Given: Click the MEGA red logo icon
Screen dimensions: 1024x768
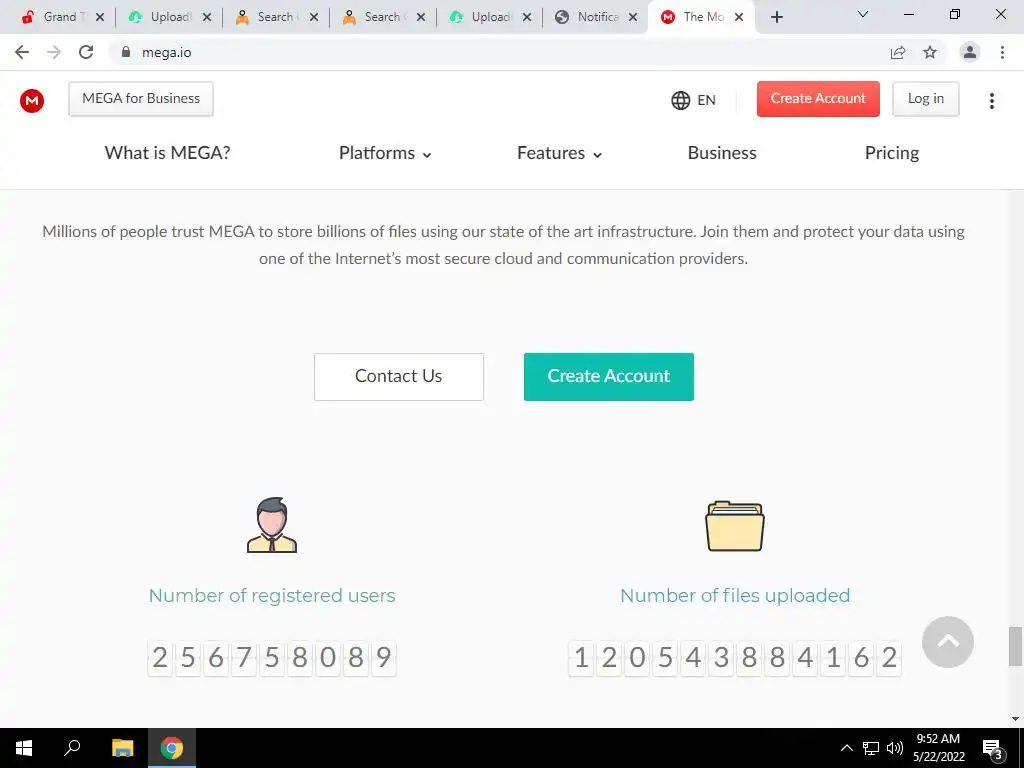Looking at the screenshot, I should 32,101.
